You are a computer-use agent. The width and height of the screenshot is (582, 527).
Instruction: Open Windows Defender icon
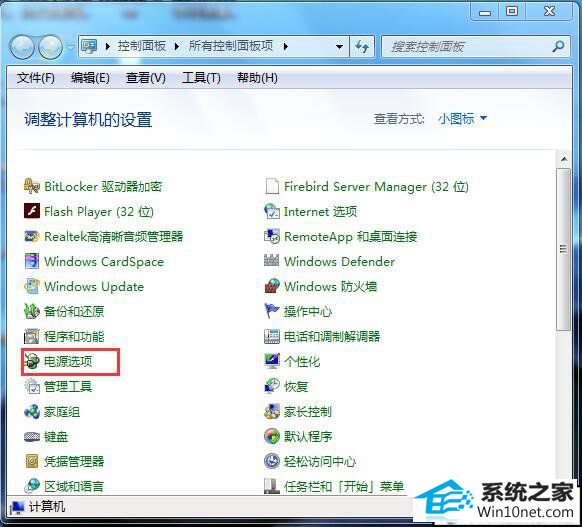click(x=272, y=261)
